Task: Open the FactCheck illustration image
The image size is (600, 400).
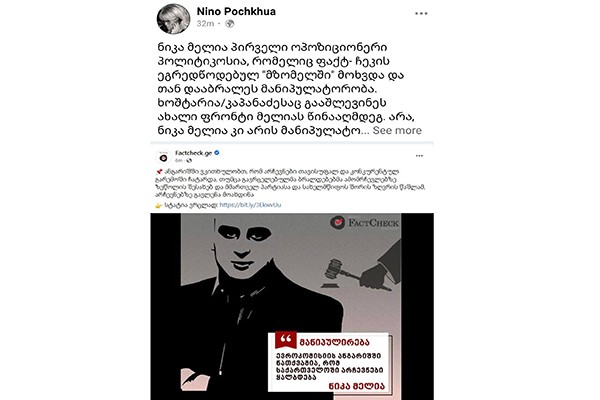Action: pyautogui.click(x=292, y=306)
